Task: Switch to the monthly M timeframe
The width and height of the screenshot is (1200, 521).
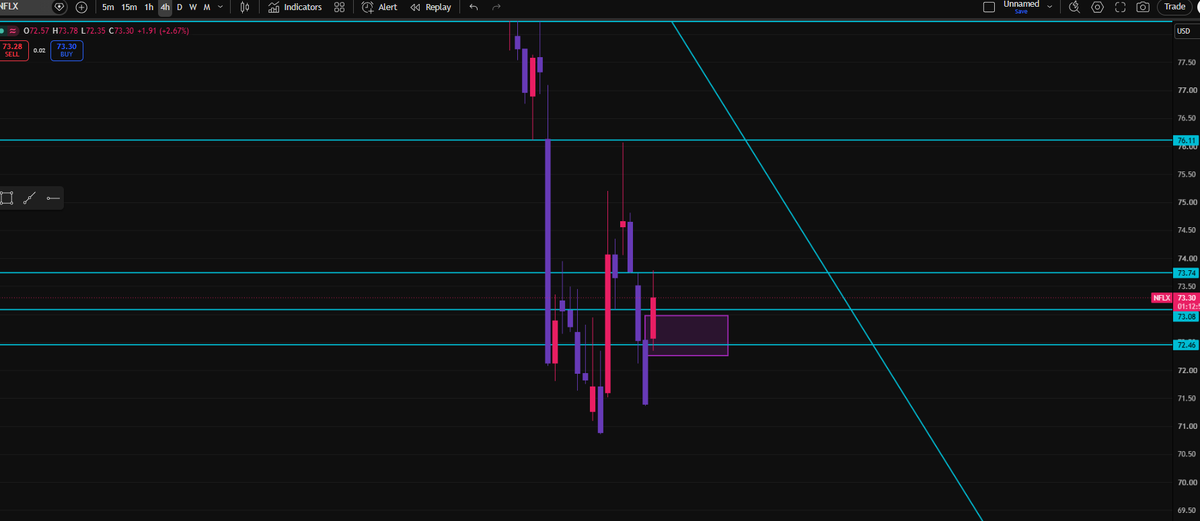Action: [206, 7]
